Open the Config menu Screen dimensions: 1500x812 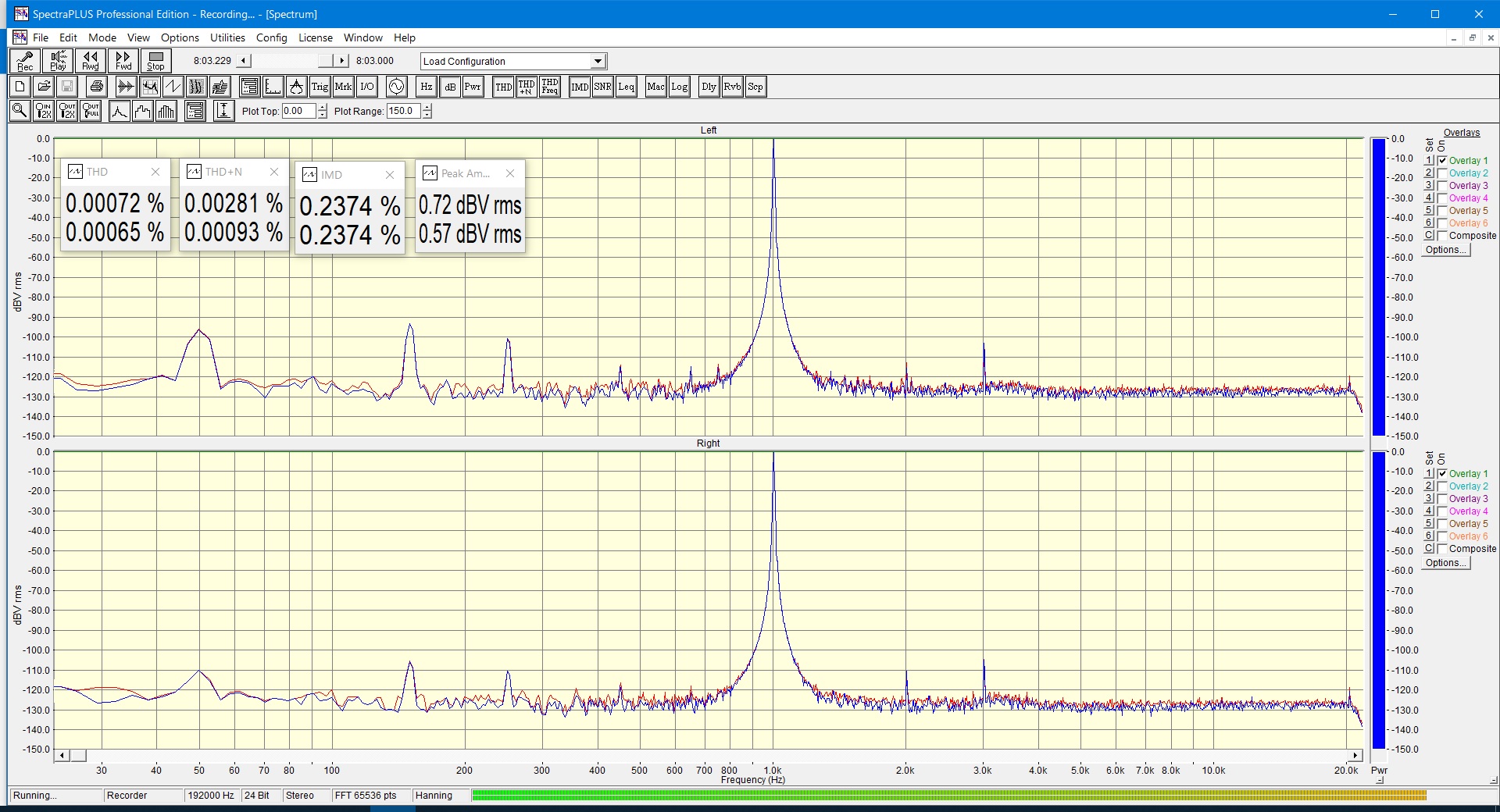[x=271, y=37]
